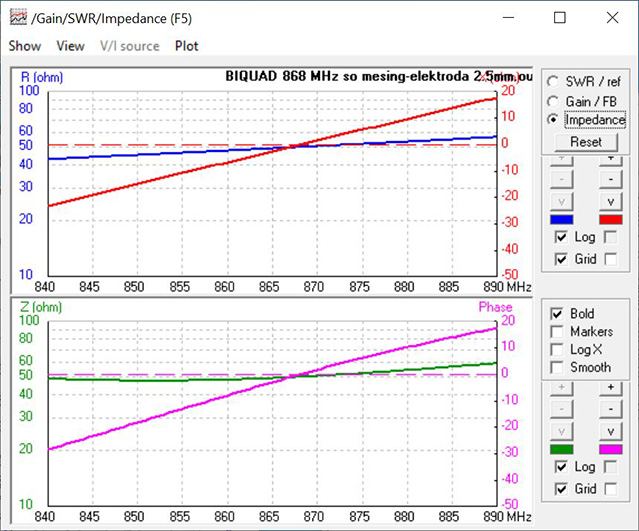Click the plus button above the magenta swatch
This screenshot has height=531, width=639.
point(610,389)
